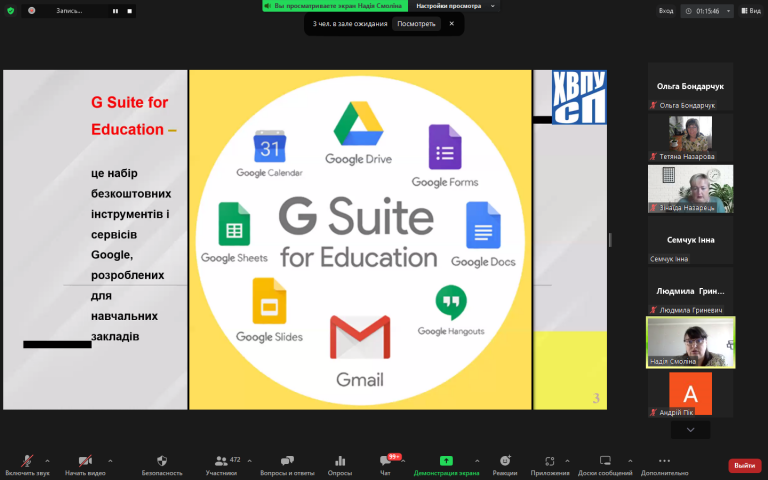
Task: Open Дополнительно more menu
Action: coord(665,465)
